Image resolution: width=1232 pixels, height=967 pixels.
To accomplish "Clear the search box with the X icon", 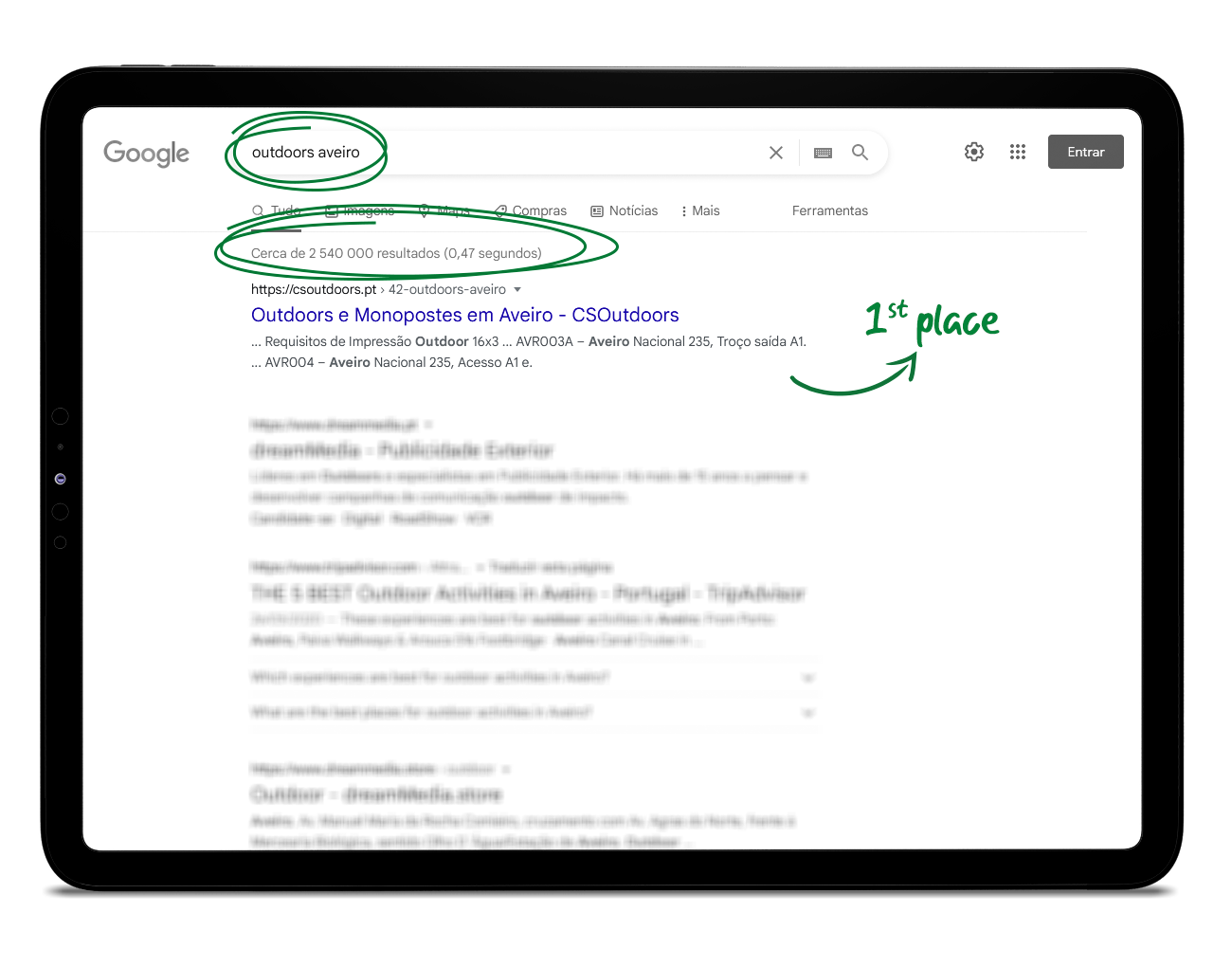I will point(776,153).
